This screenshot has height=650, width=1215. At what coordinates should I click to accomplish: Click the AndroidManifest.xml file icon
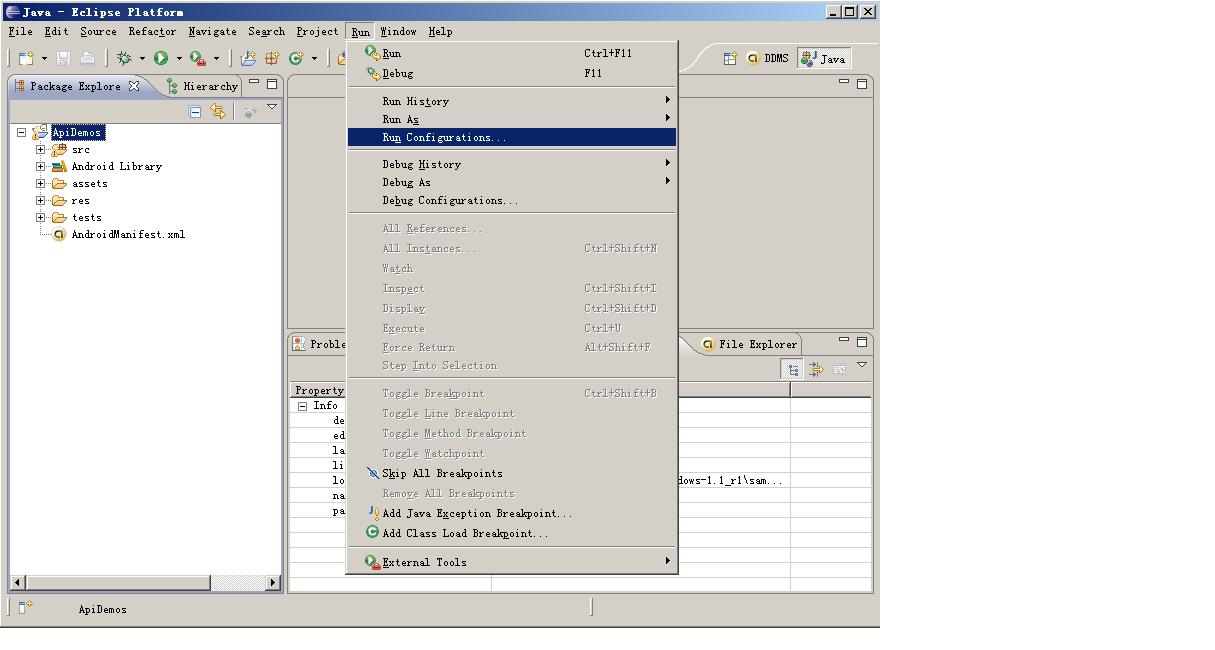(x=59, y=234)
